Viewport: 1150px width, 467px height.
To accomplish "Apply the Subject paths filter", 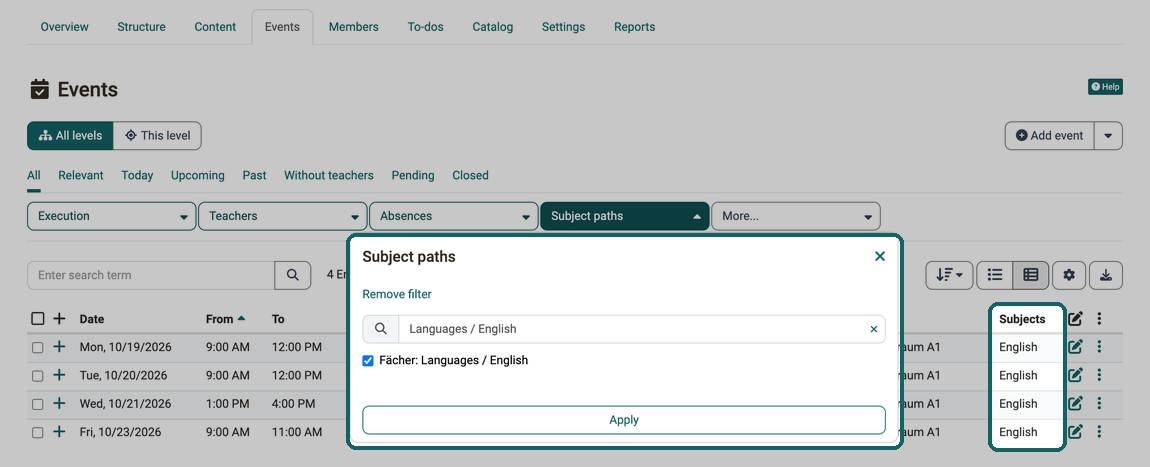I will [624, 420].
